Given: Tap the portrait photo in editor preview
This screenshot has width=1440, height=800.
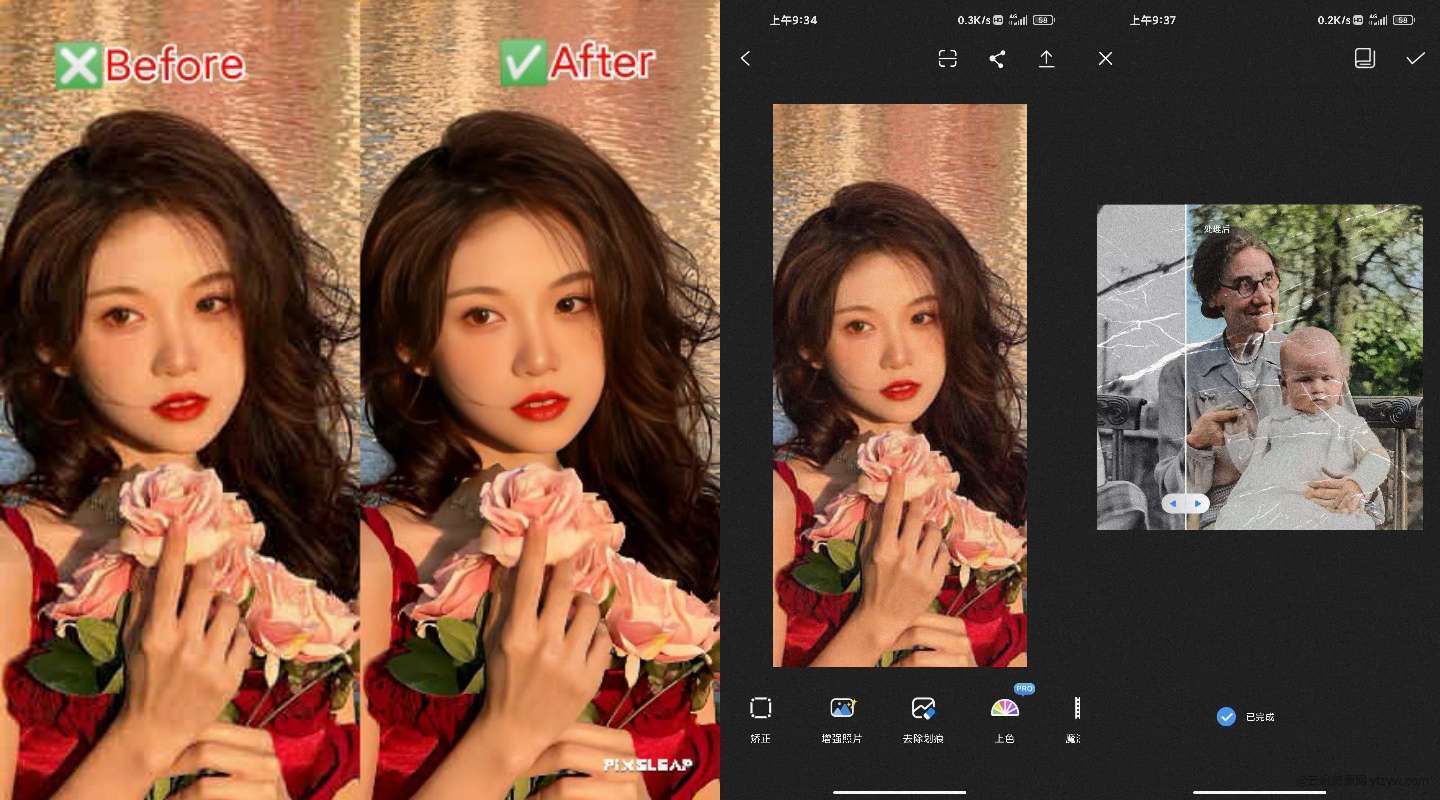Looking at the screenshot, I should click(900, 385).
